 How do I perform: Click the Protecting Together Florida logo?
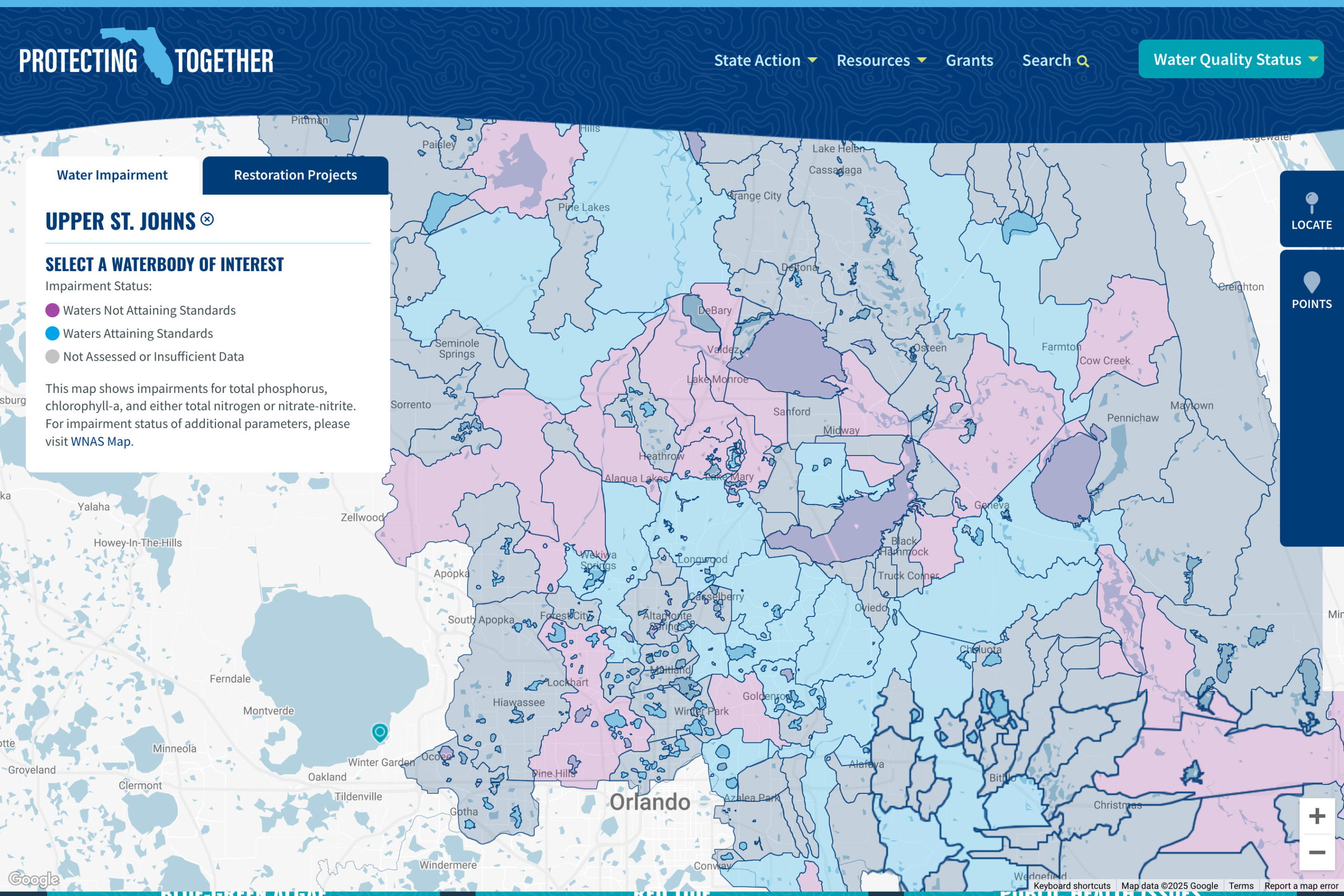click(x=146, y=58)
